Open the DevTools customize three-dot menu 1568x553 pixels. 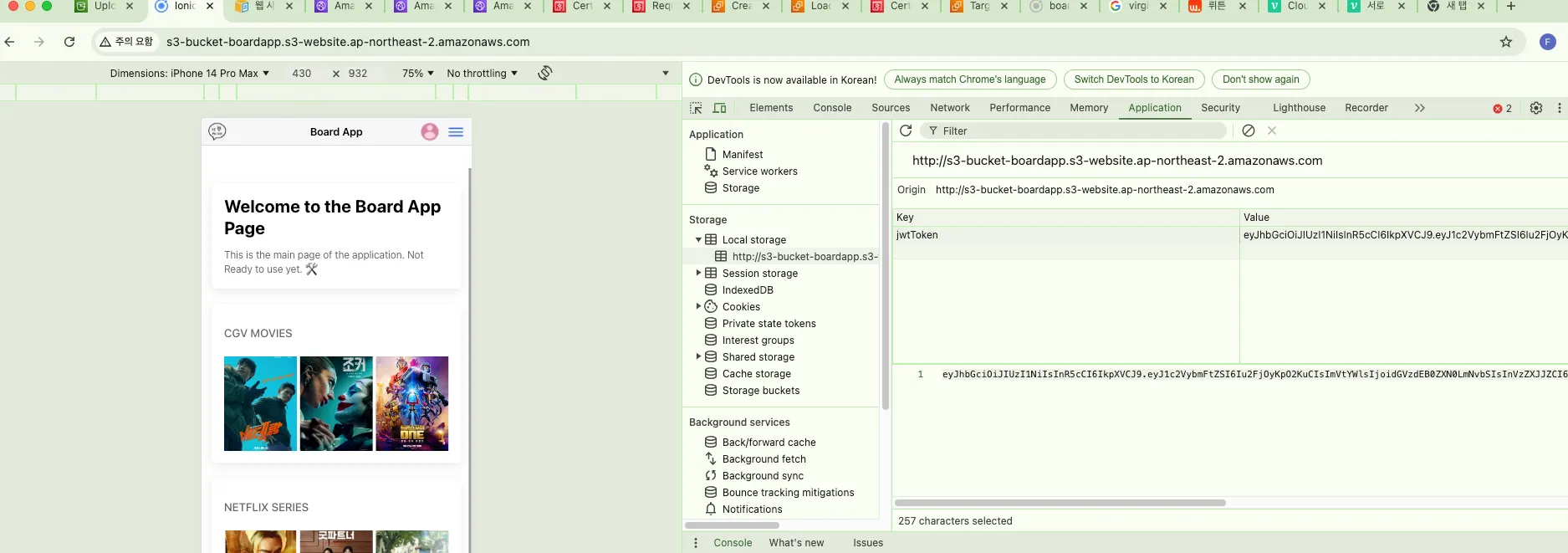pos(1560,108)
